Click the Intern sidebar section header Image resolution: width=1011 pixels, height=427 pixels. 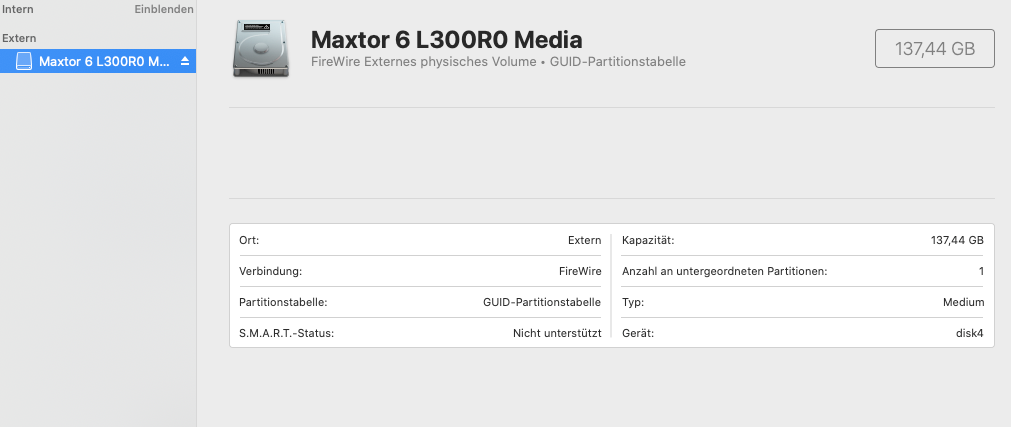click(17, 8)
